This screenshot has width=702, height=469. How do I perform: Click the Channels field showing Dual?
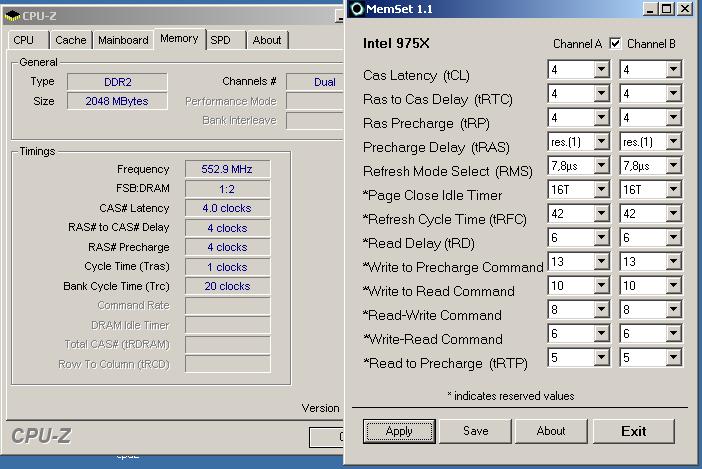click(315, 82)
